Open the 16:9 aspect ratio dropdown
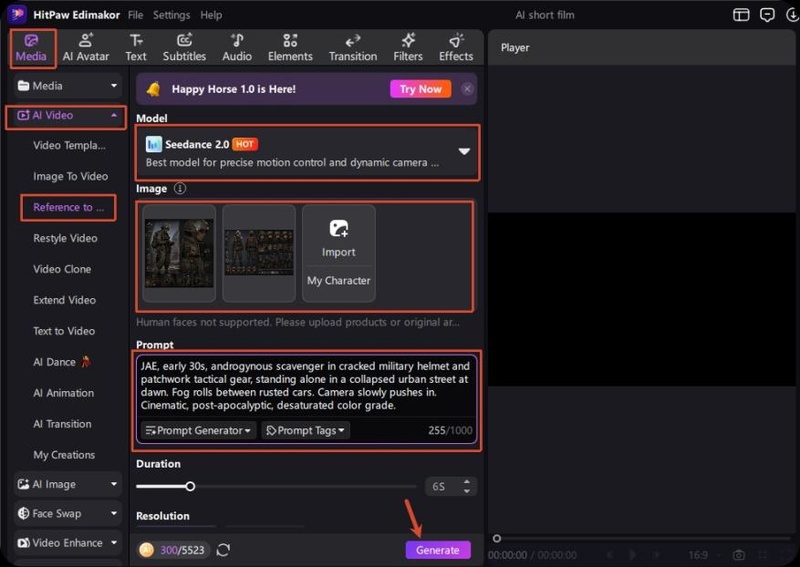Screen dimensions: 800x567 704,555
